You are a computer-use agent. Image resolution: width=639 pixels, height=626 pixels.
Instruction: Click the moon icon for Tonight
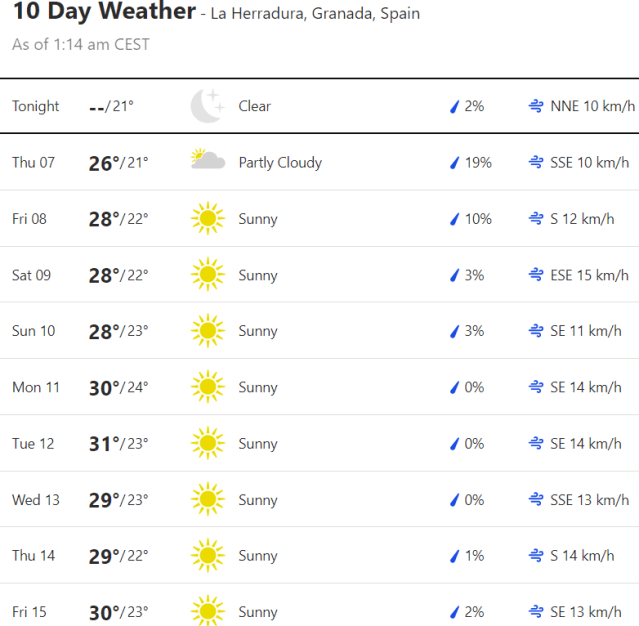207,106
